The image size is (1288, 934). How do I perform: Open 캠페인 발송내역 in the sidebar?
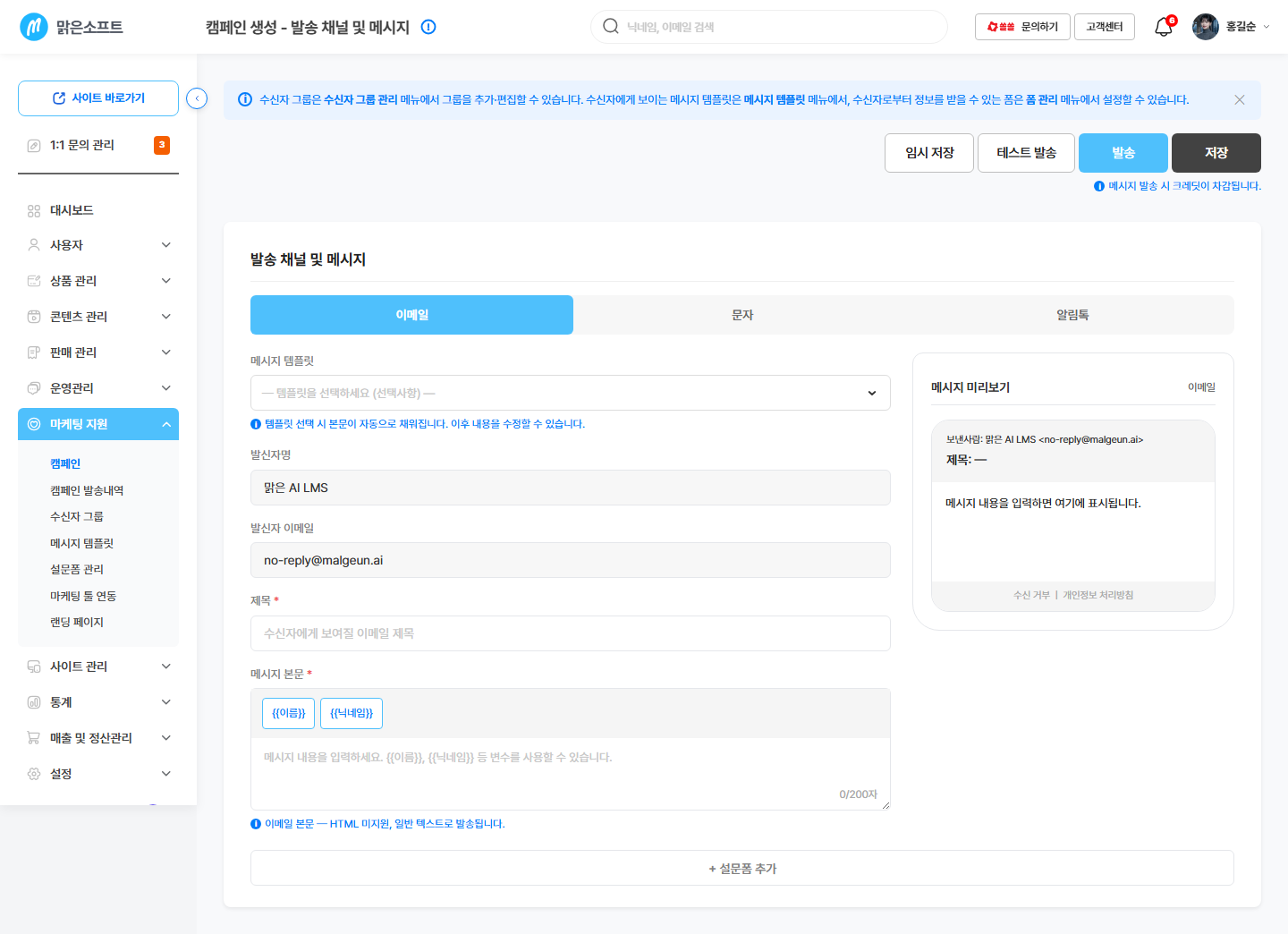87,490
